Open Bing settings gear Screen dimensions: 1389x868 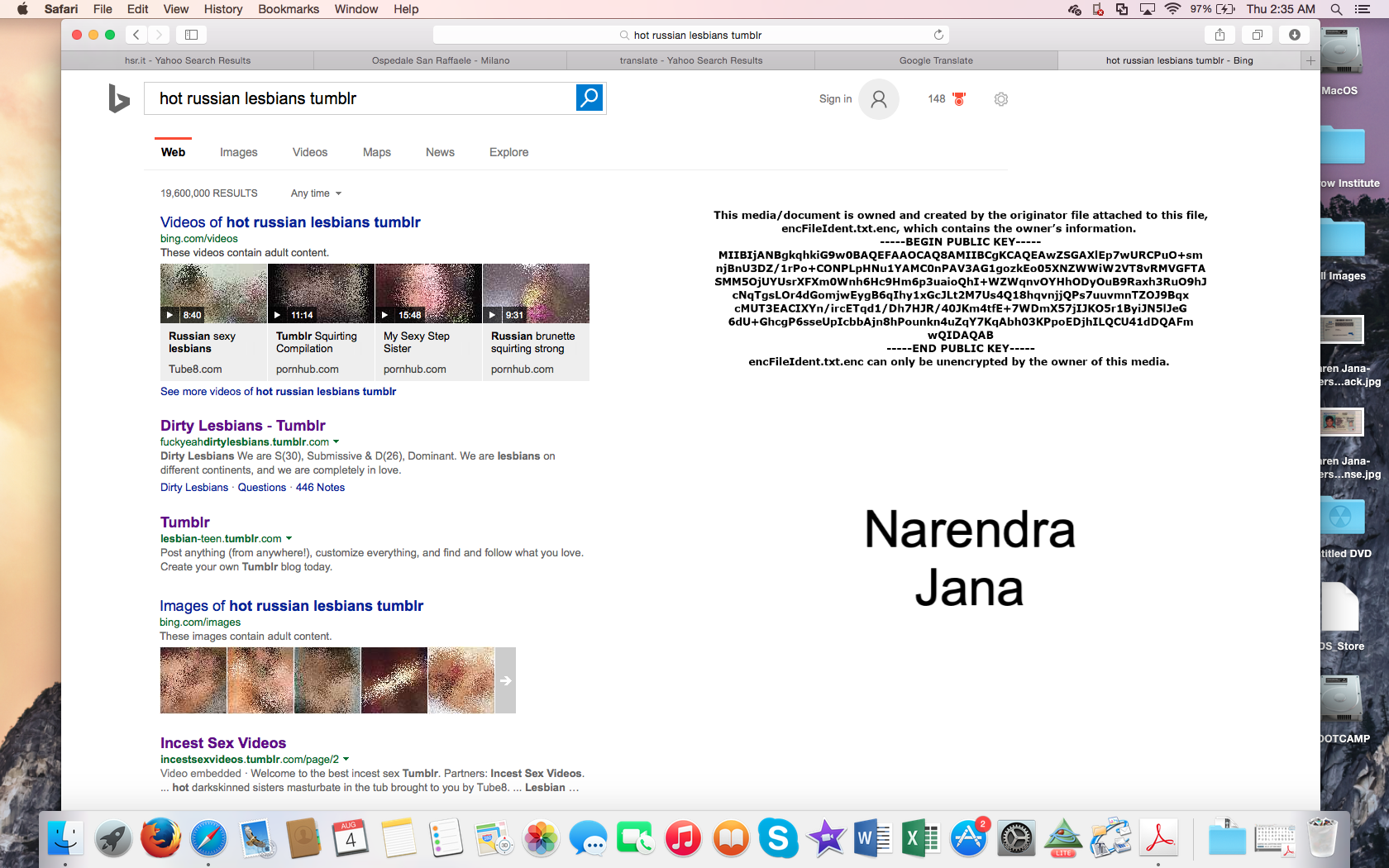(1001, 99)
